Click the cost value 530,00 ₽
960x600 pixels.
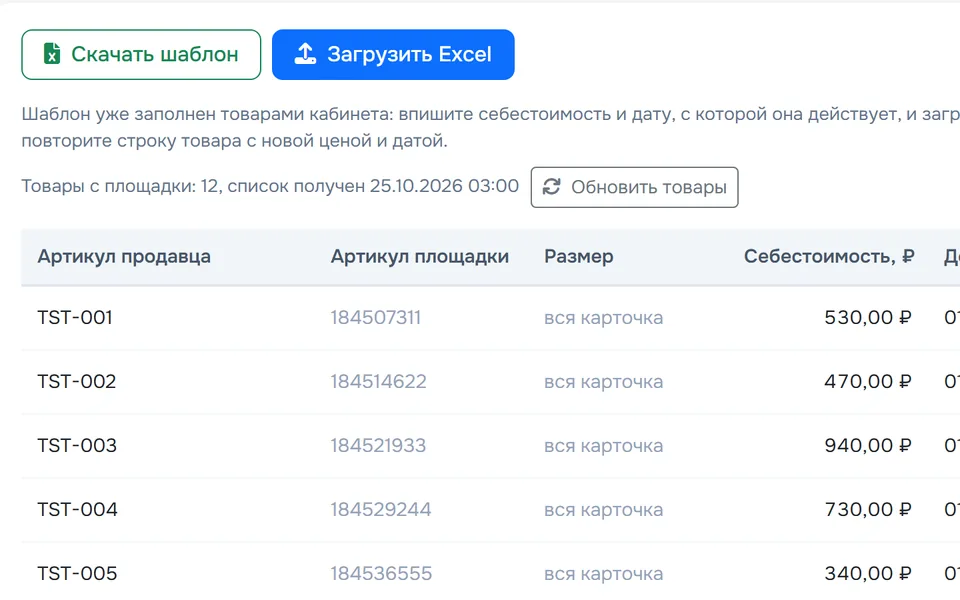click(868, 318)
